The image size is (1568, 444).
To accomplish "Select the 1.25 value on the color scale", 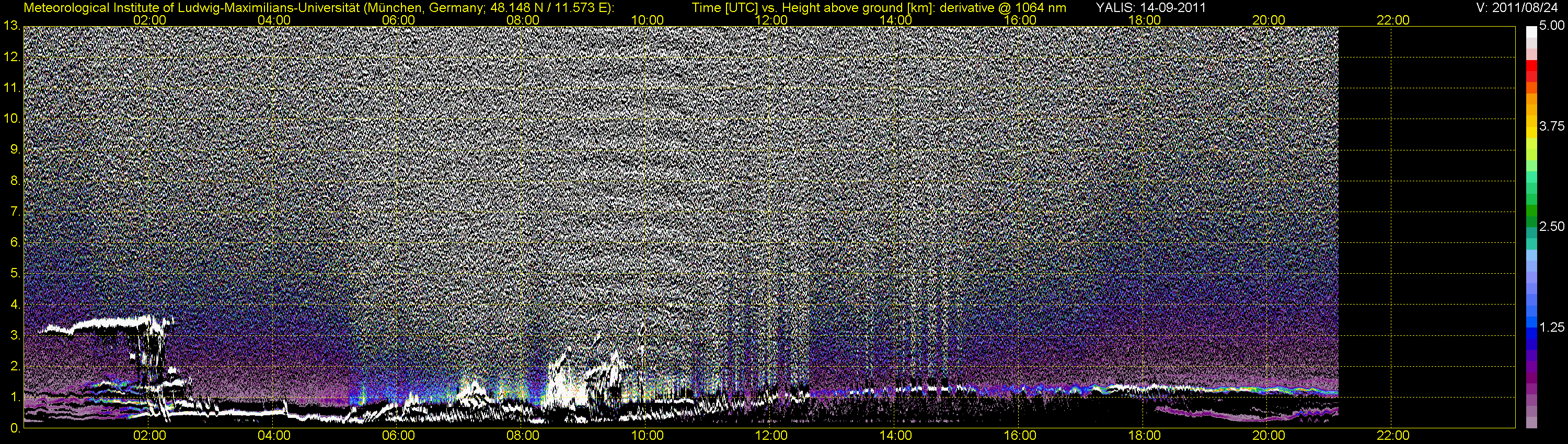I will tap(1552, 327).
